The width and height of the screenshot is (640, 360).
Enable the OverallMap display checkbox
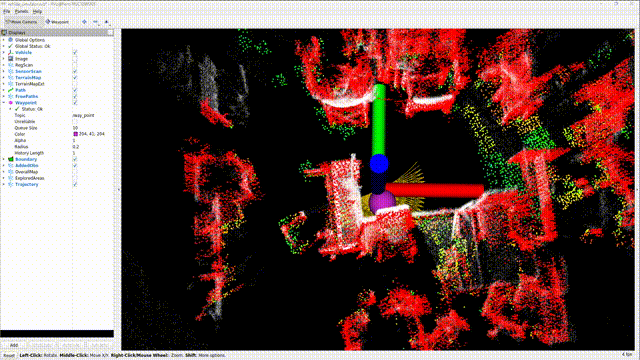click(x=75, y=172)
